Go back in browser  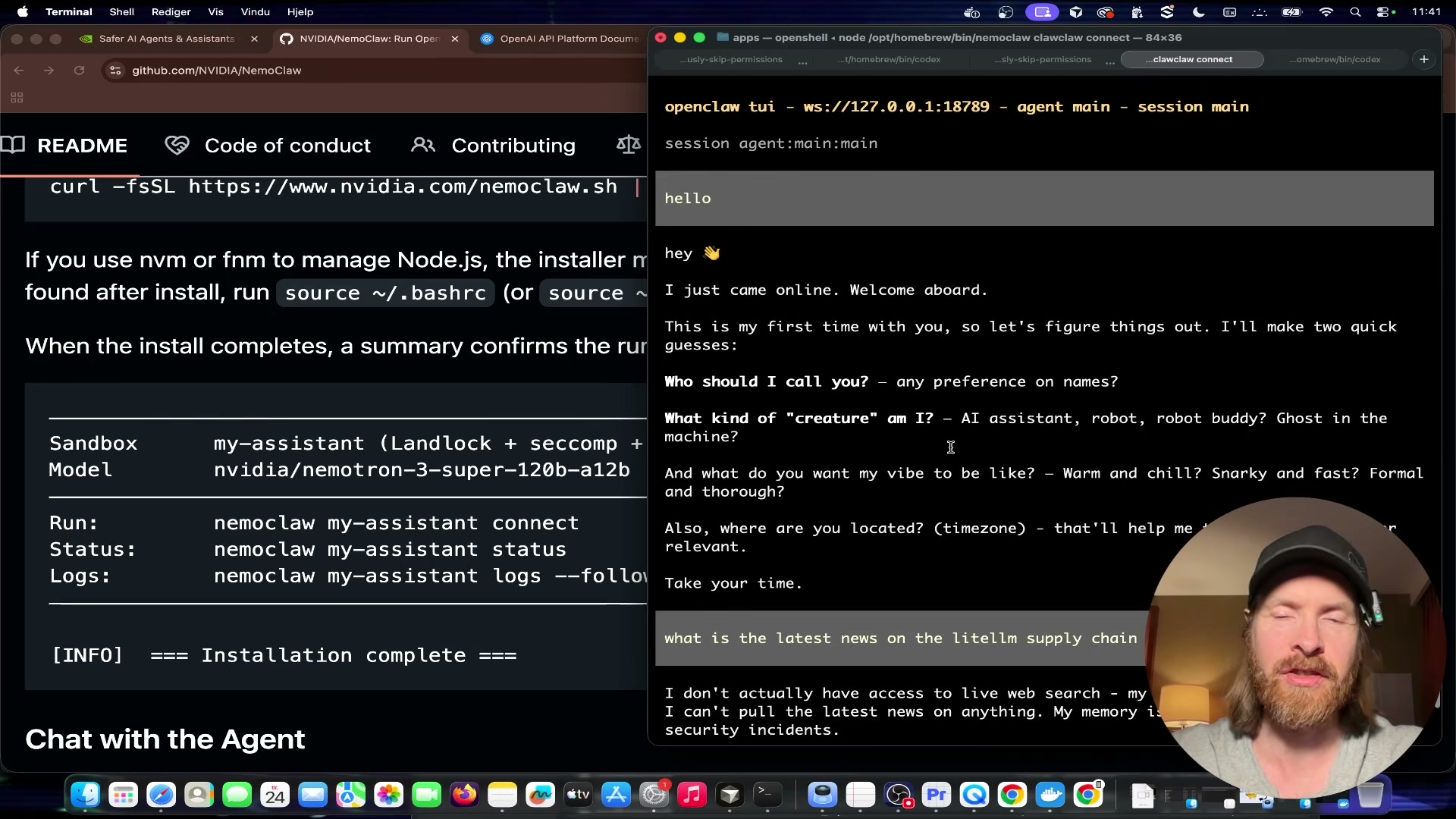(x=19, y=71)
